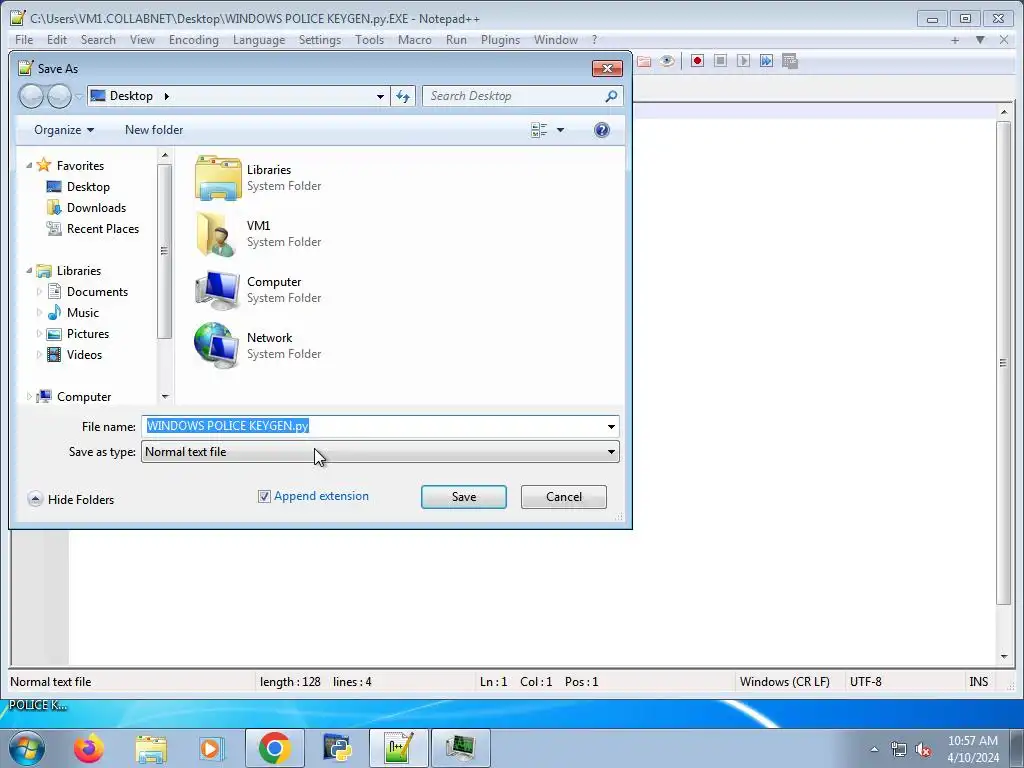Show hidden tray icons arrow

[x=874, y=749]
